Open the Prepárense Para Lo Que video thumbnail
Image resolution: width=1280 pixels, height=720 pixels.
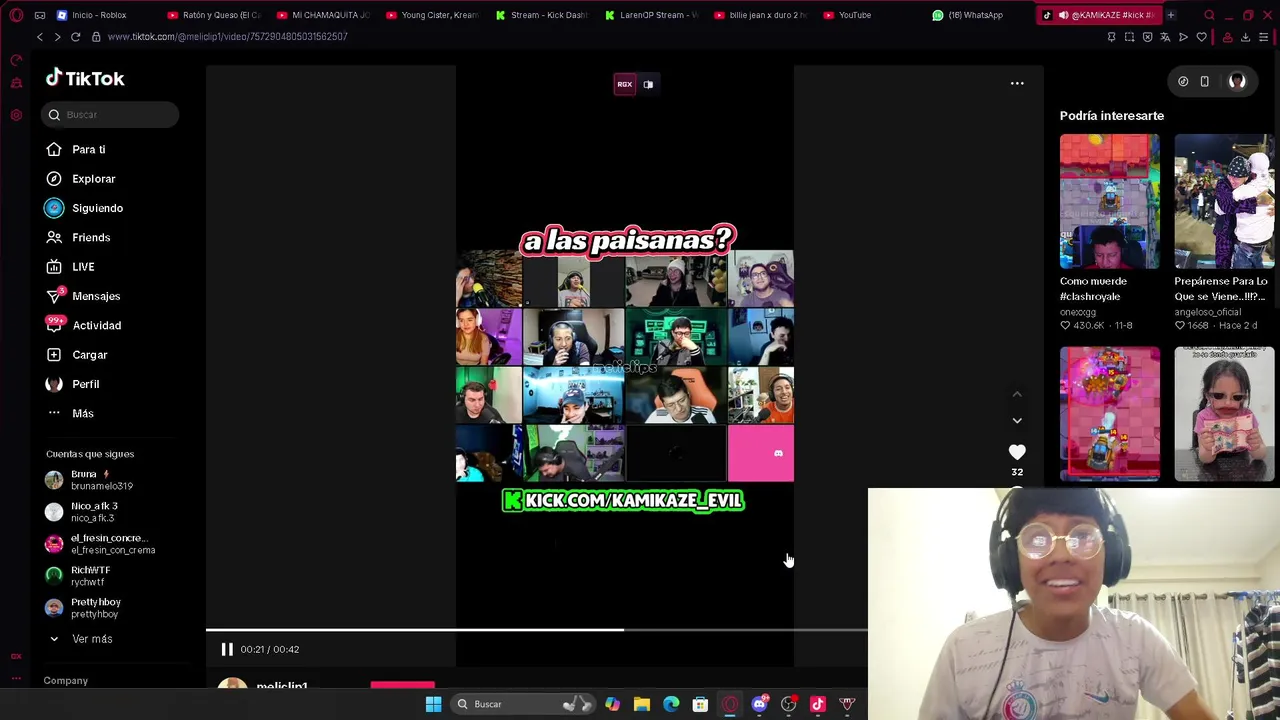pos(1225,202)
